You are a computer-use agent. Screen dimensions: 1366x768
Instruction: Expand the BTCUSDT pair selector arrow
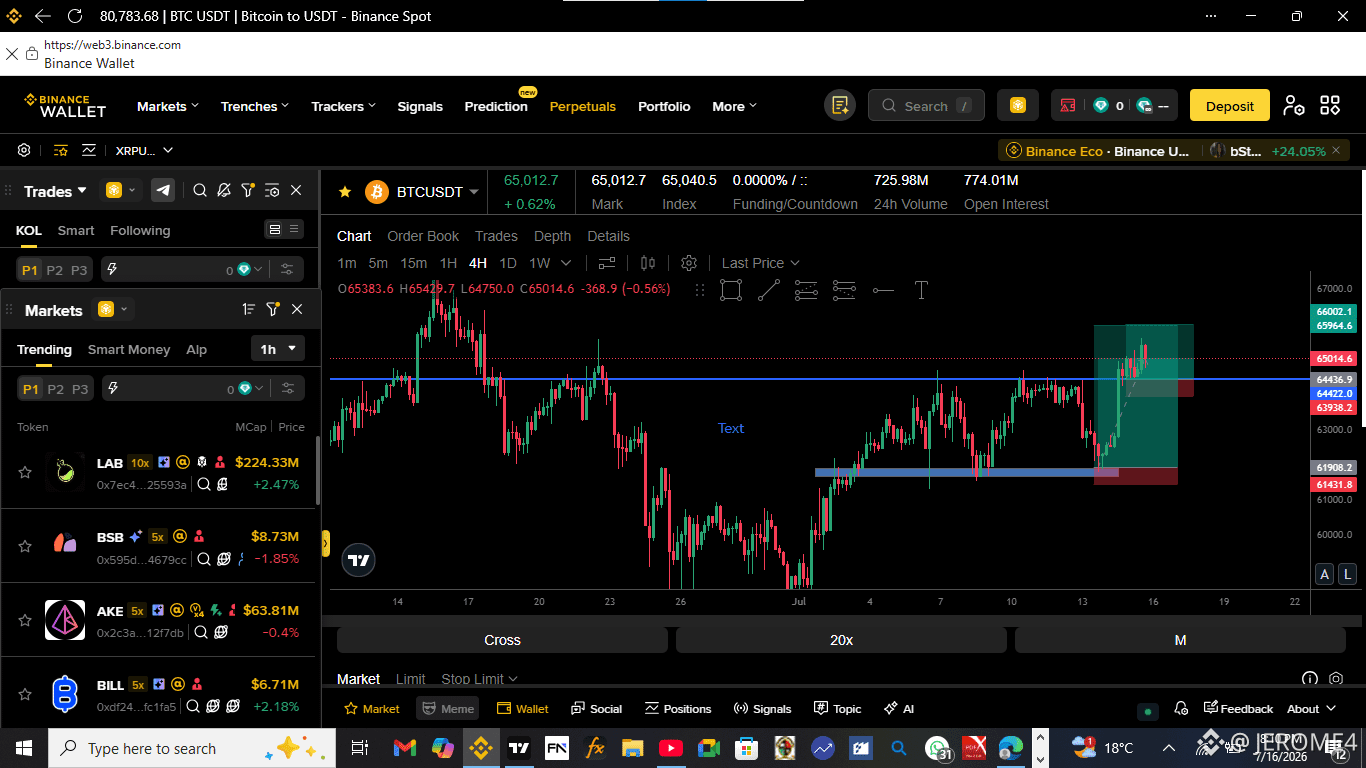474,192
